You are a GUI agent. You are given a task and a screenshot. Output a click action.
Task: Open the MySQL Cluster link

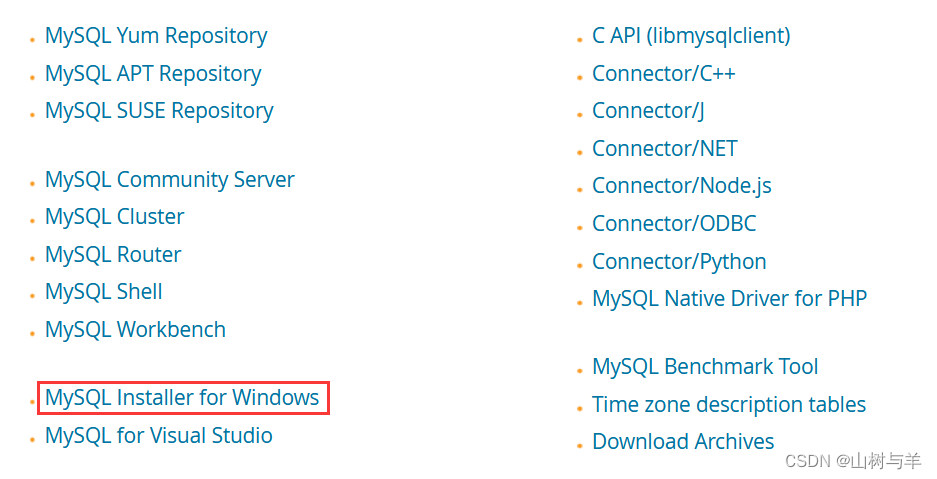pos(115,217)
